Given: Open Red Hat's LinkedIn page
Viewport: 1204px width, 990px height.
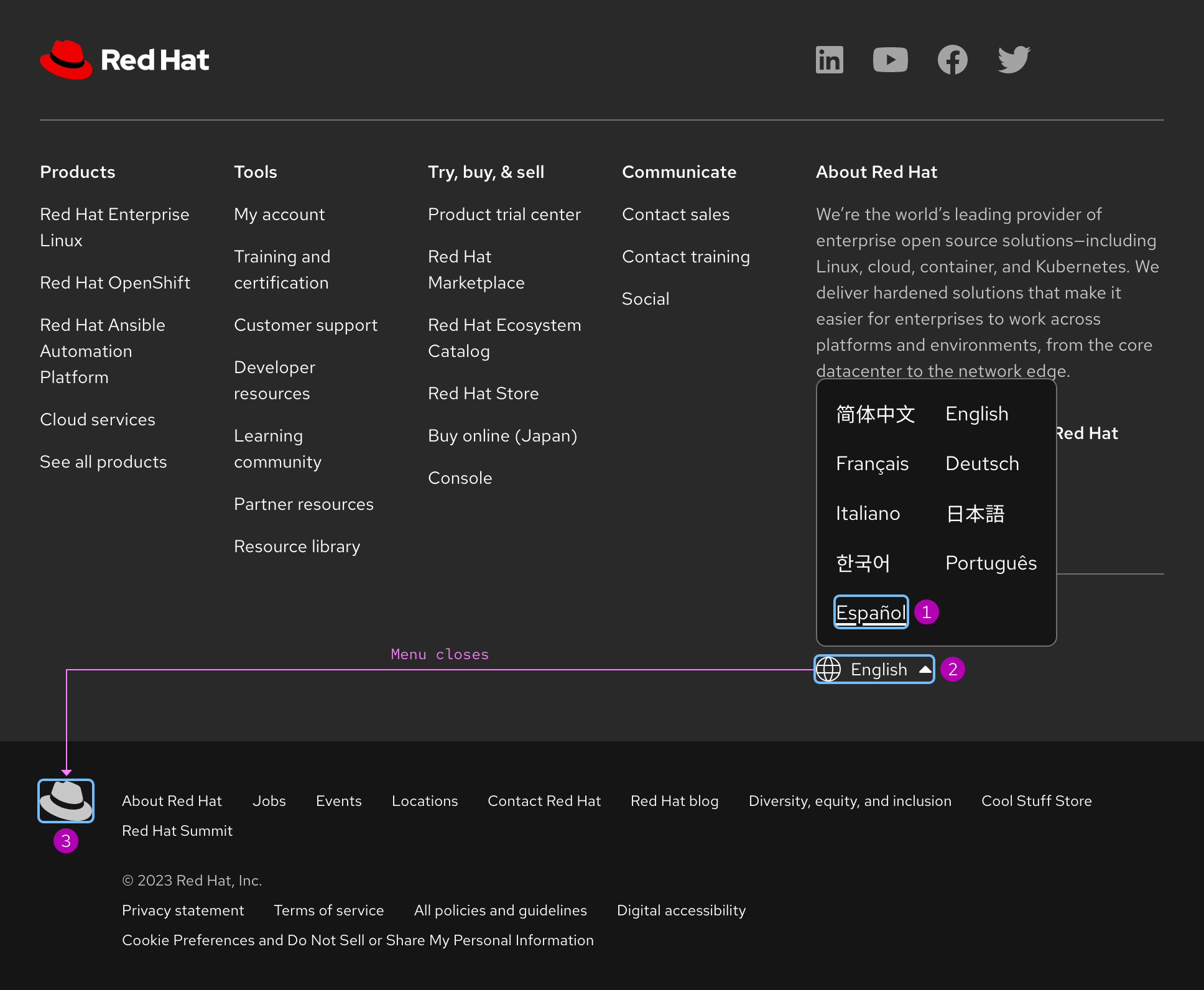Looking at the screenshot, I should click(829, 60).
